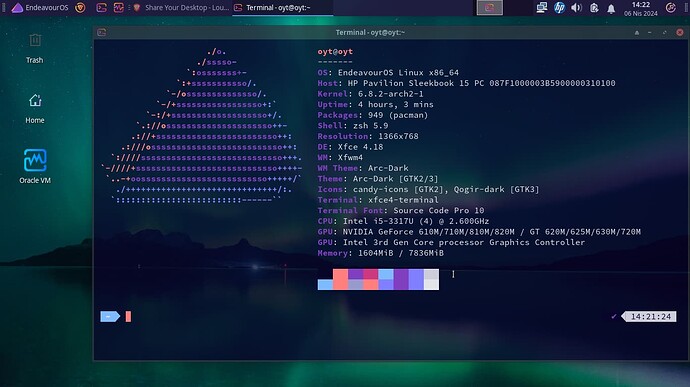Viewport: 690px width, 387px height.
Task: Click the 'Memory: 1604MiB / 7836MiB' line
Action: point(381,253)
